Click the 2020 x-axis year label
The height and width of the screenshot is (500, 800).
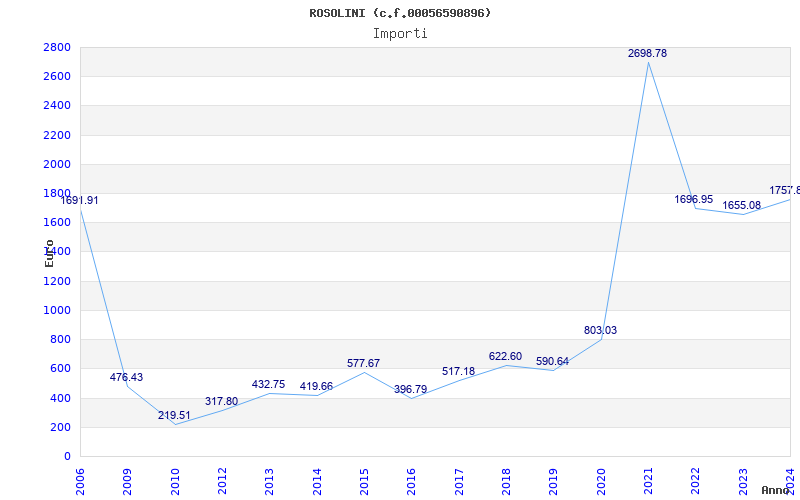[601, 482]
